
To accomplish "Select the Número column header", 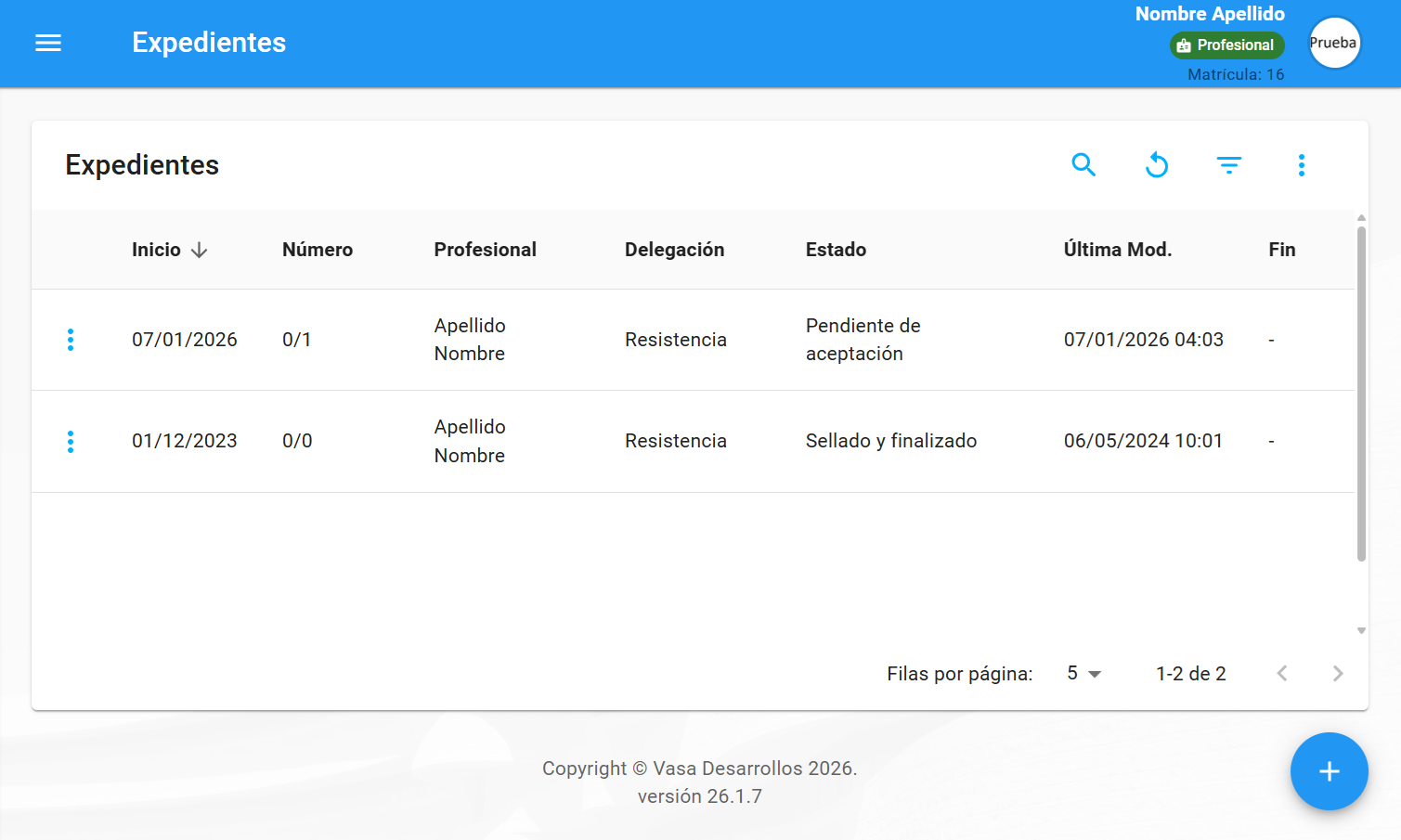I will (x=317, y=249).
